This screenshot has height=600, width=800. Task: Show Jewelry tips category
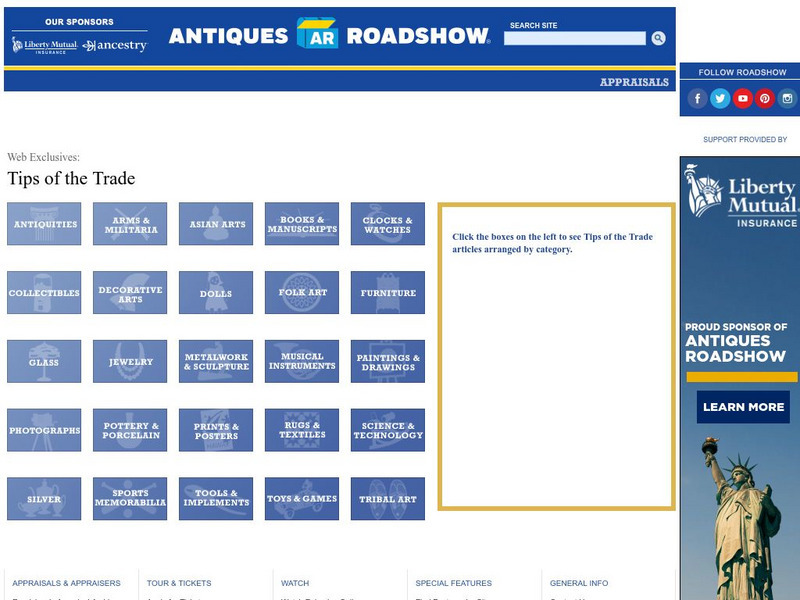pyautogui.click(x=130, y=361)
